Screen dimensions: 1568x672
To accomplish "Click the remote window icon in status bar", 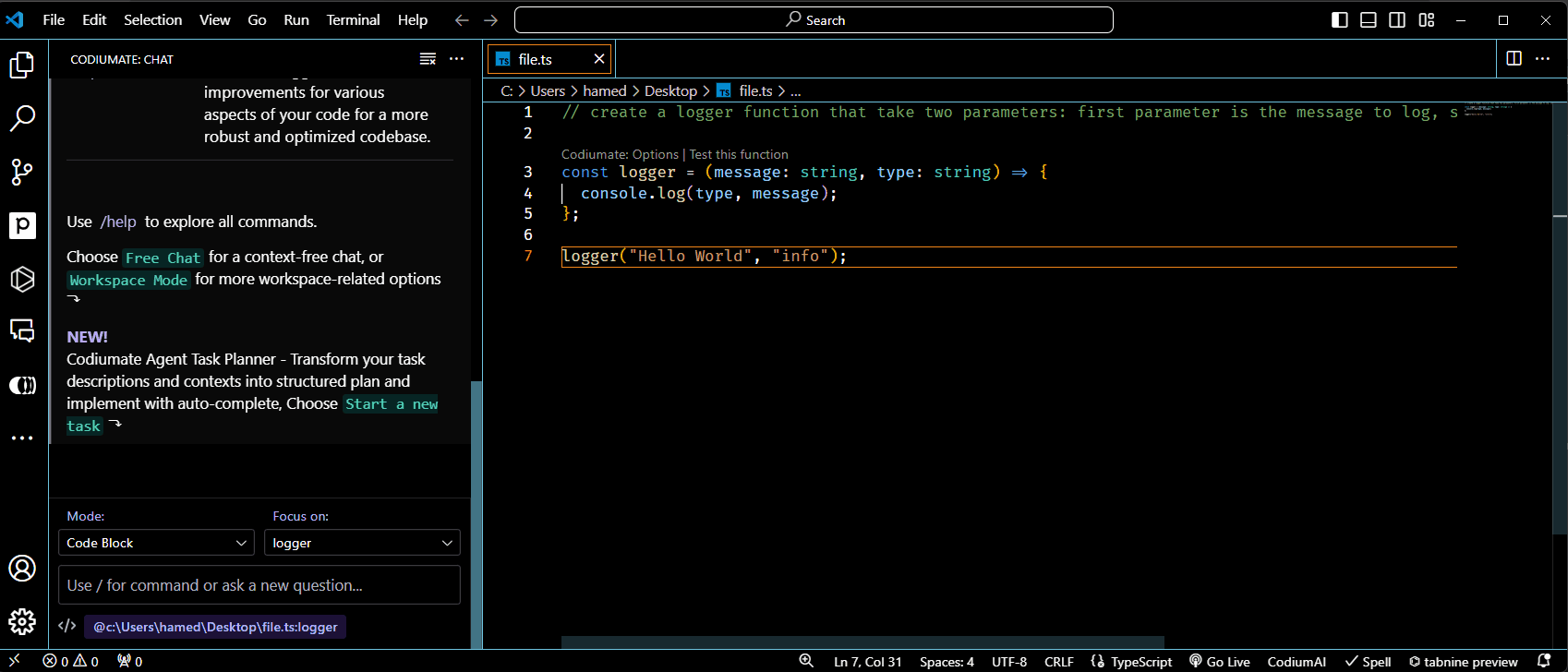I will click(x=15, y=661).
